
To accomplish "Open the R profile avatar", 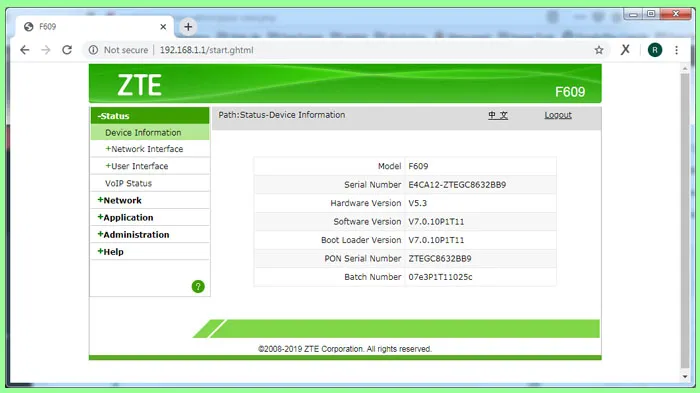I will [655, 50].
